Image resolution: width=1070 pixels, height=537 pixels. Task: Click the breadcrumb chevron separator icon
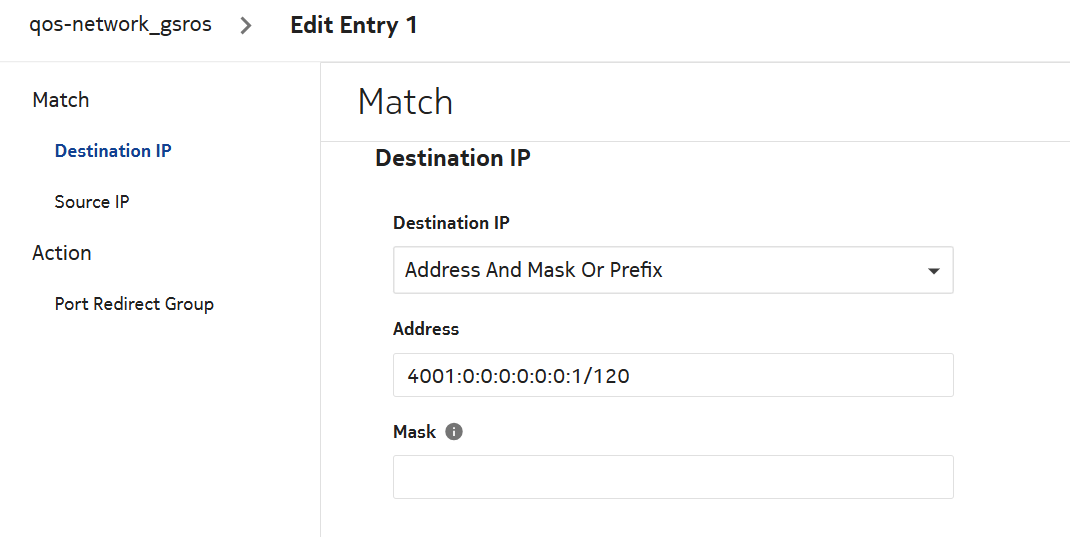tap(247, 26)
